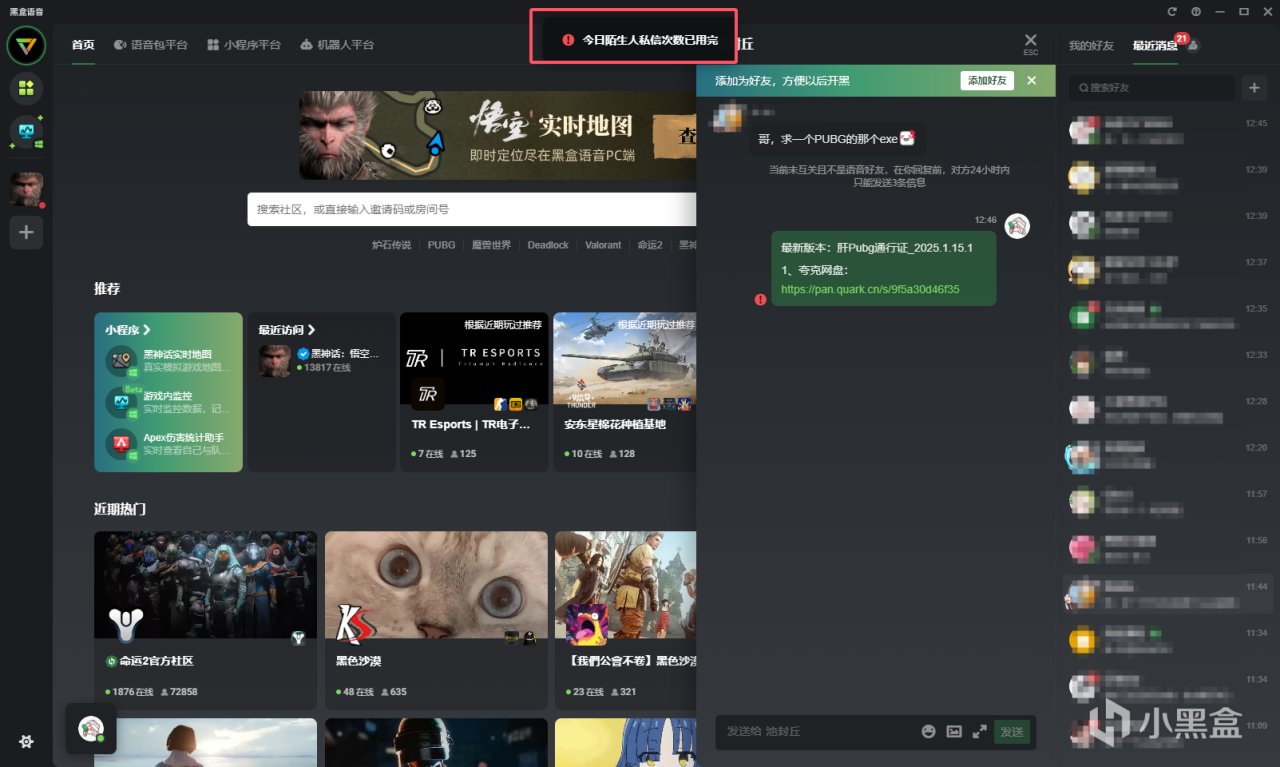Open the game monitor sidebar icon
1280x767 pixels.
pyautogui.click(x=26, y=132)
